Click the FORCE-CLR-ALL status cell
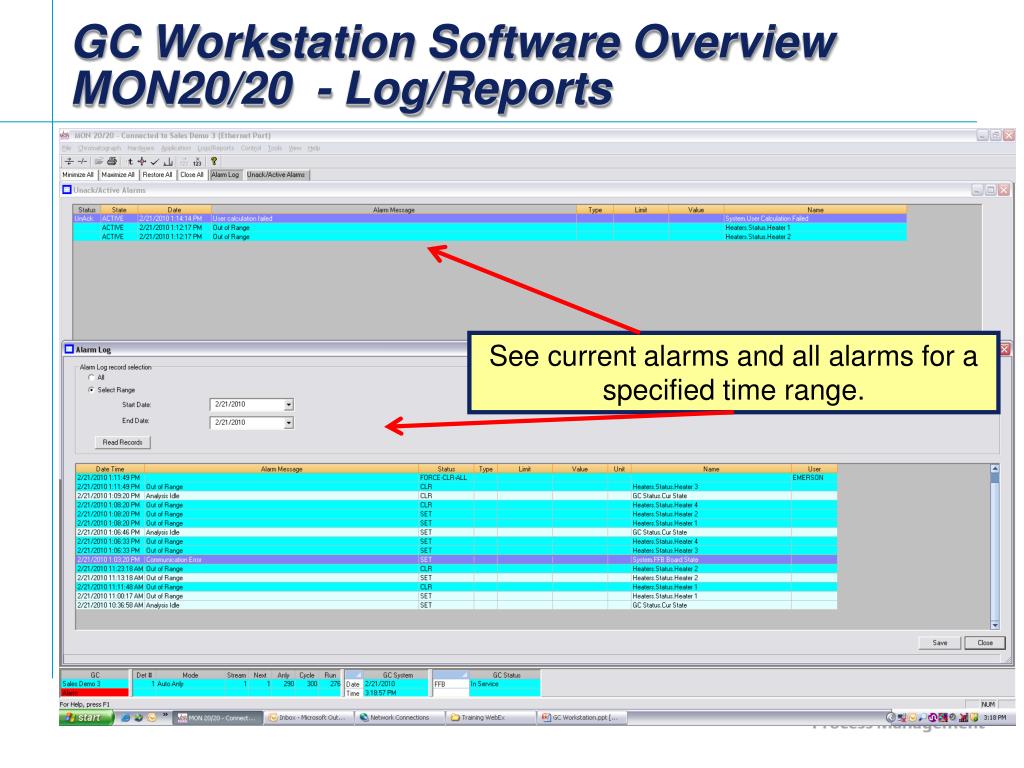This screenshot has height=768, width=1024. [446, 478]
